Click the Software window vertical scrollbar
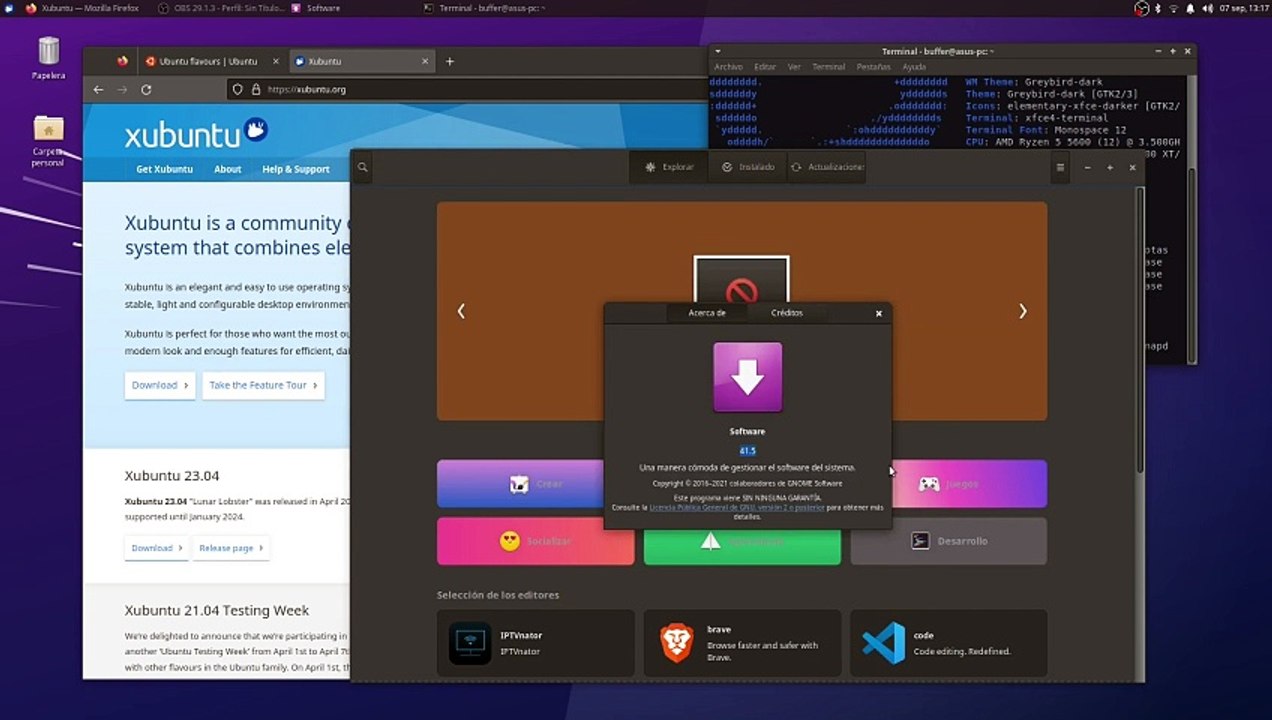This screenshot has height=720, width=1272. [1140, 330]
